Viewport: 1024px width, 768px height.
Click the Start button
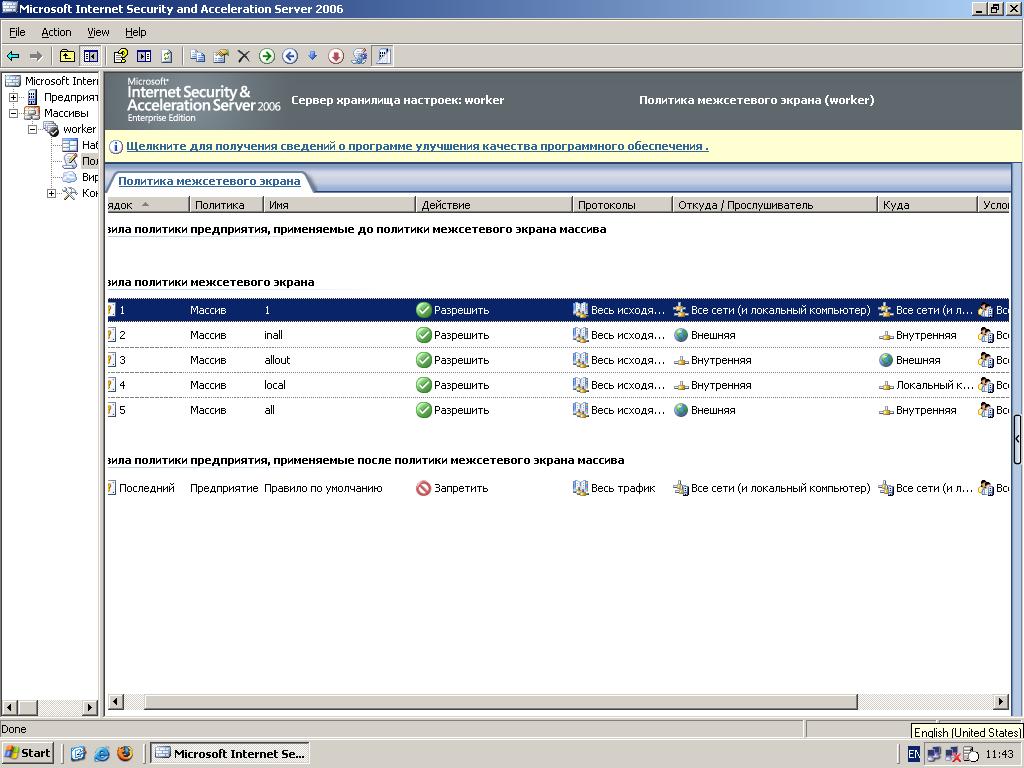[x=27, y=753]
